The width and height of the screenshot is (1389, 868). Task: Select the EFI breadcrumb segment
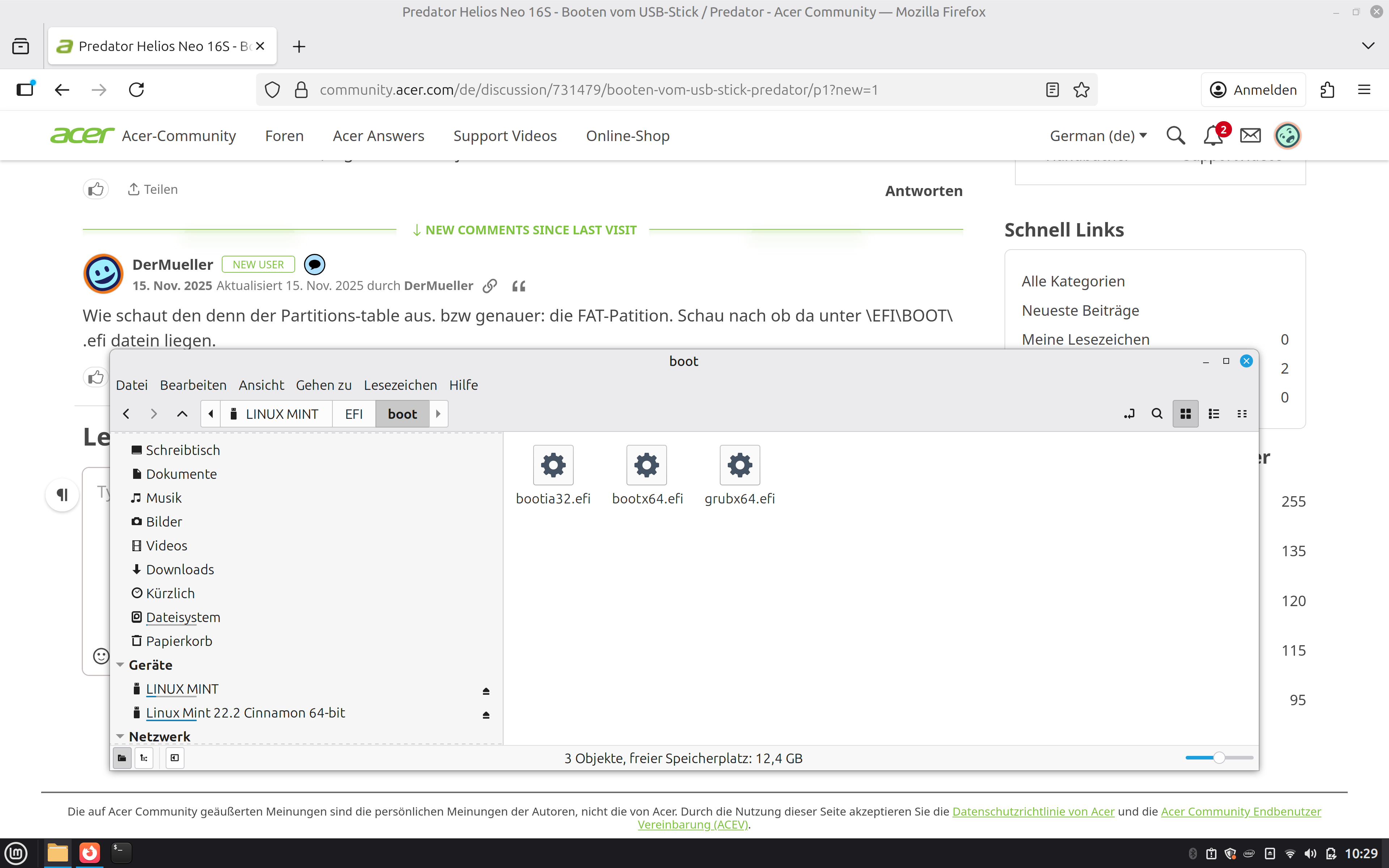pos(353,414)
